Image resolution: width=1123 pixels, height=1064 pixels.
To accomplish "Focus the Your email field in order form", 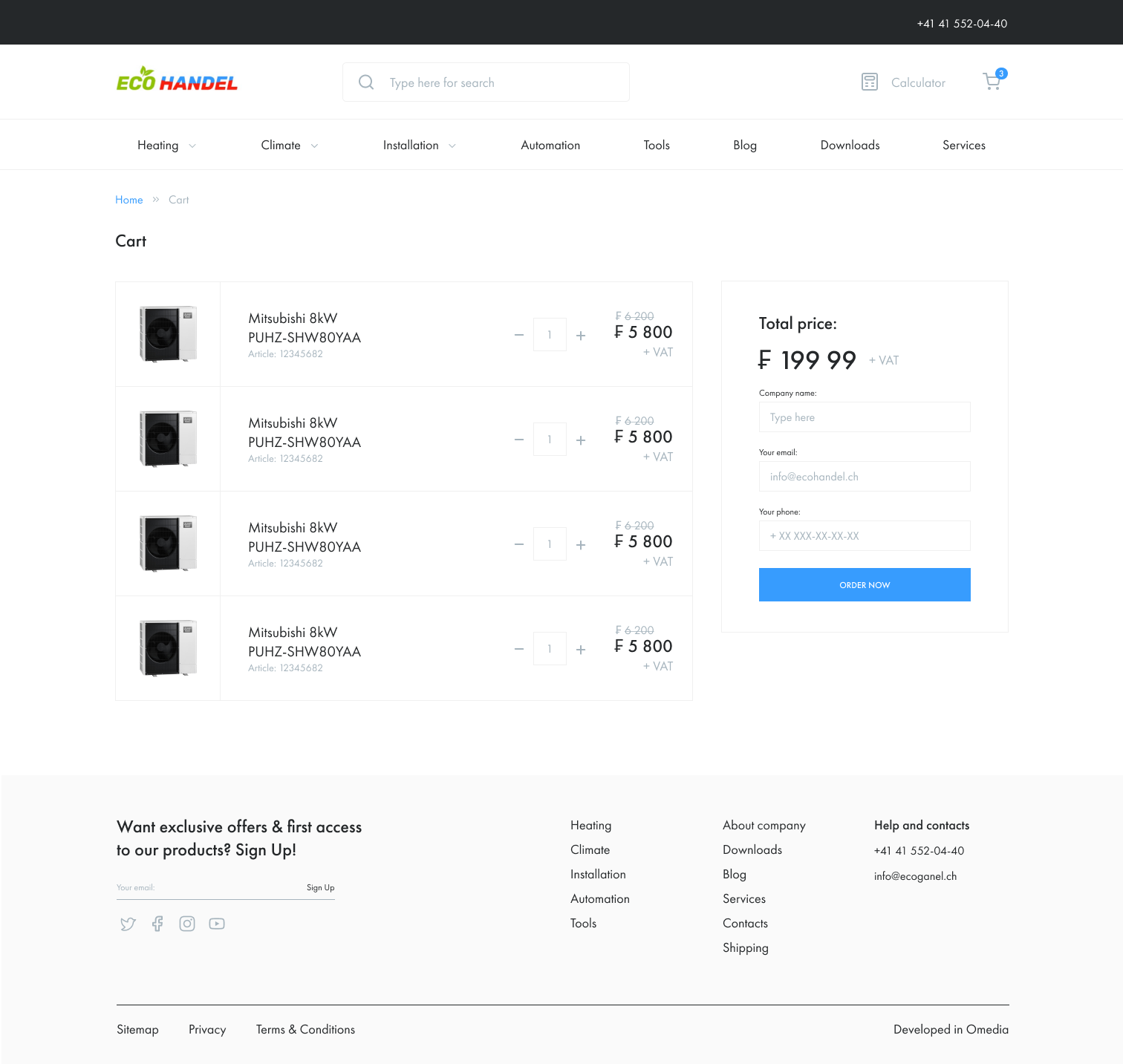I will tap(865, 477).
